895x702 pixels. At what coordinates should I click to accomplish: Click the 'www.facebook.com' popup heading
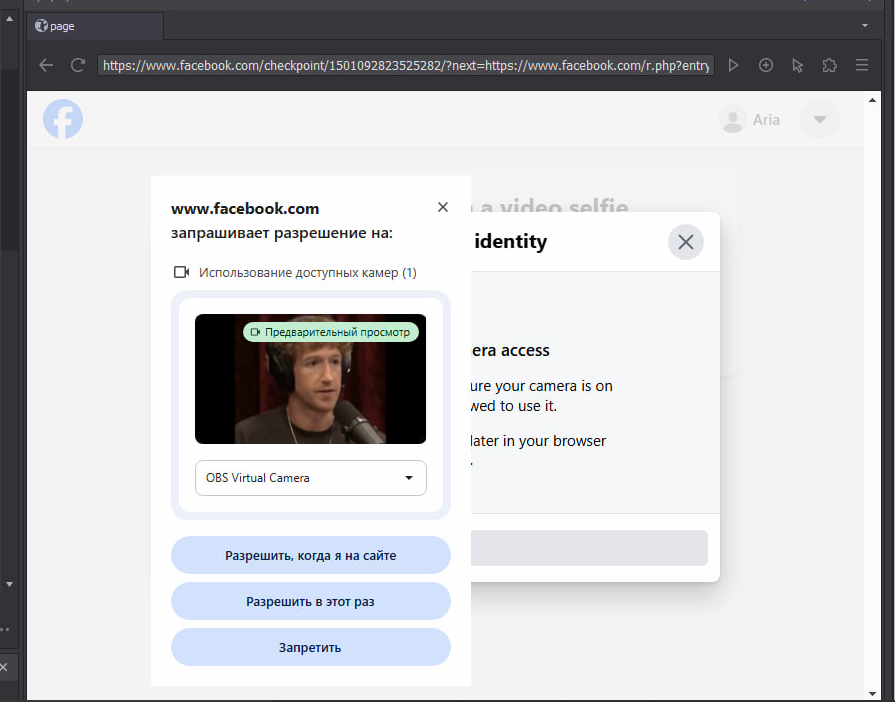pyautogui.click(x=245, y=209)
